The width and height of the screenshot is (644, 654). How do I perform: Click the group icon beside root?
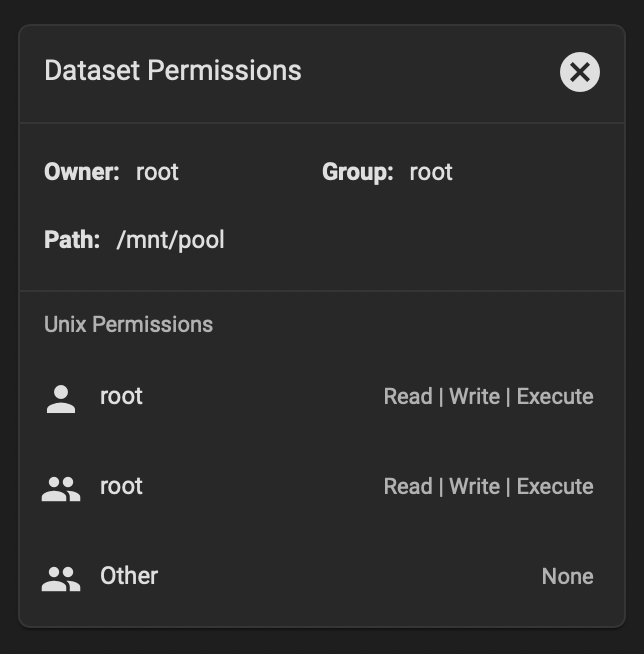pyautogui.click(x=61, y=489)
